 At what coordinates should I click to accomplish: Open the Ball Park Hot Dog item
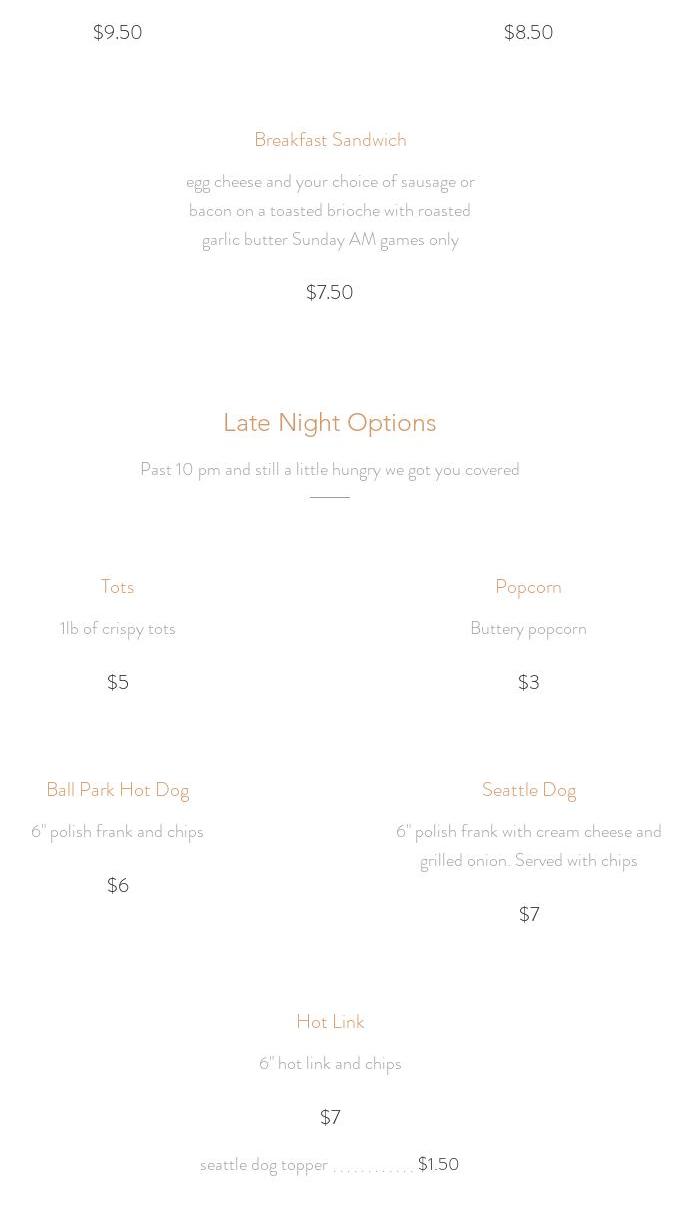[117, 790]
